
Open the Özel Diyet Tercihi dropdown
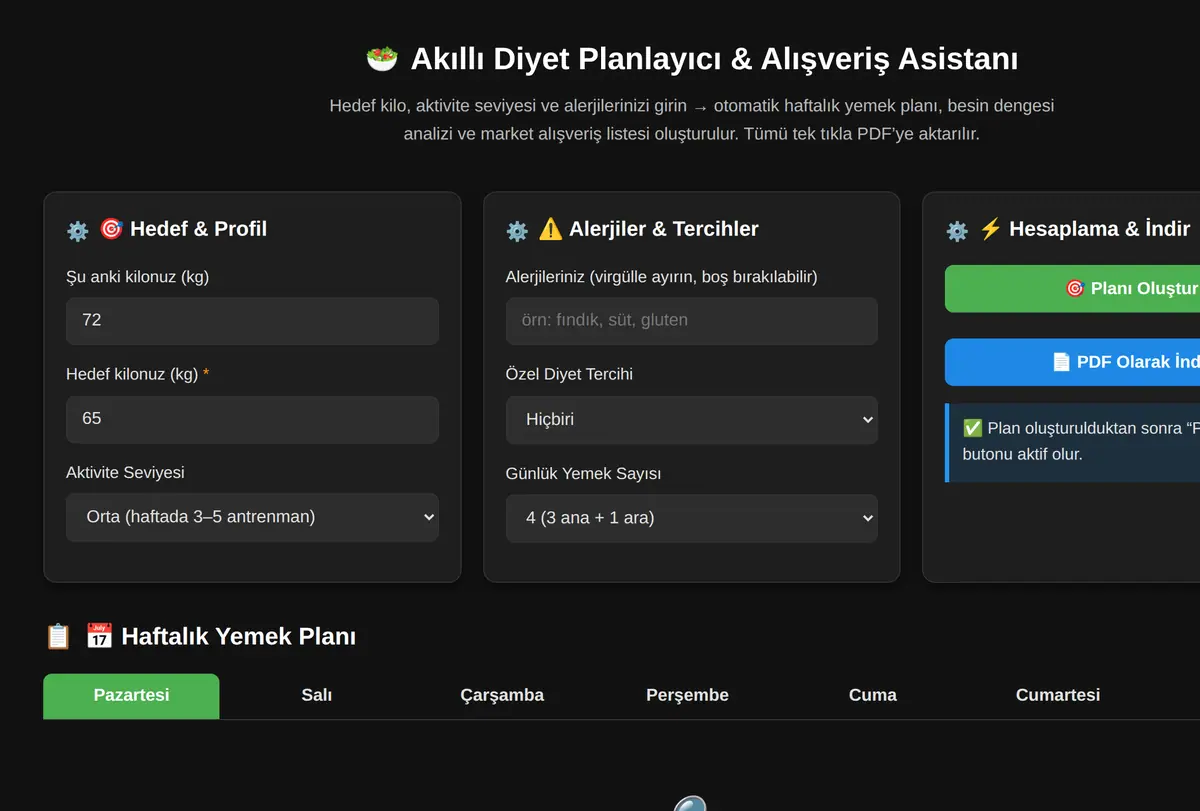pos(692,420)
